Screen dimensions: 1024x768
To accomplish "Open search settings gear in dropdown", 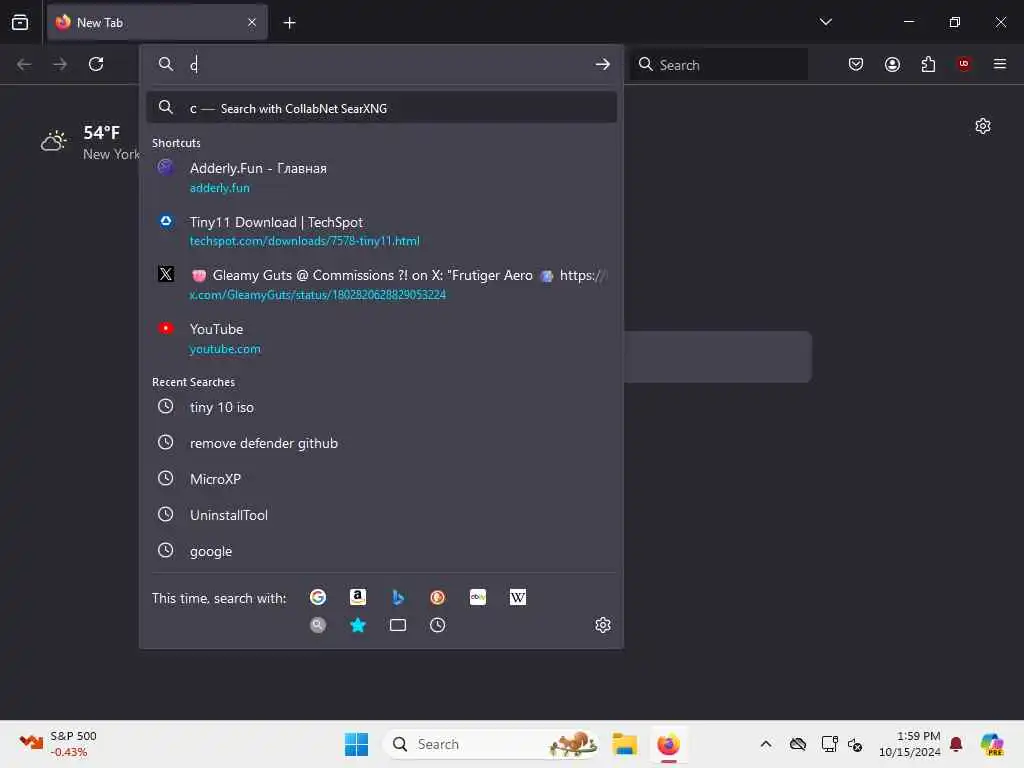I will pos(603,625).
